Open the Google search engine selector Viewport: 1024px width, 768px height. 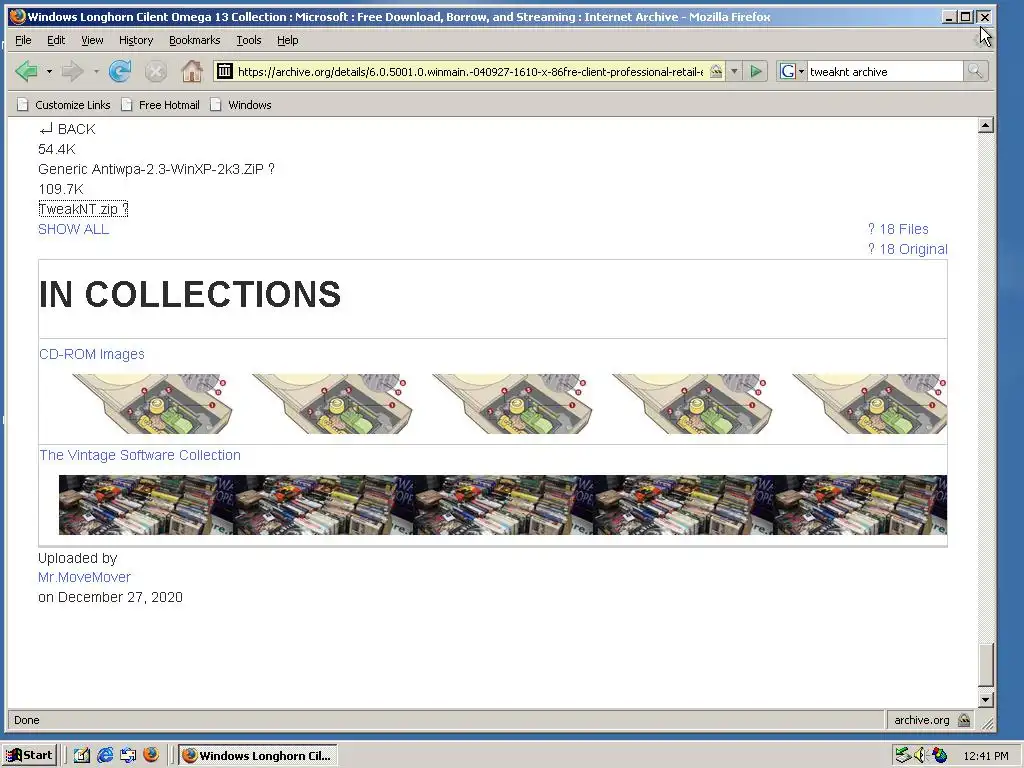coord(792,71)
